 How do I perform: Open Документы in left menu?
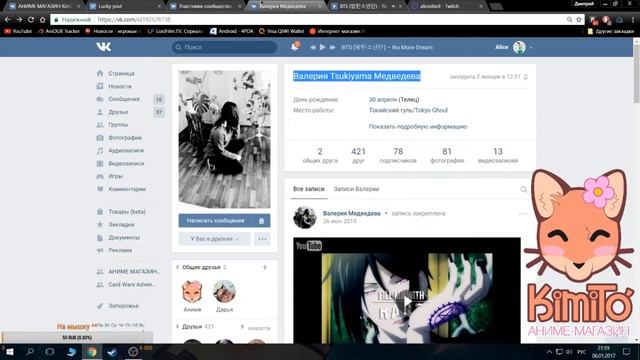tap(124, 238)
